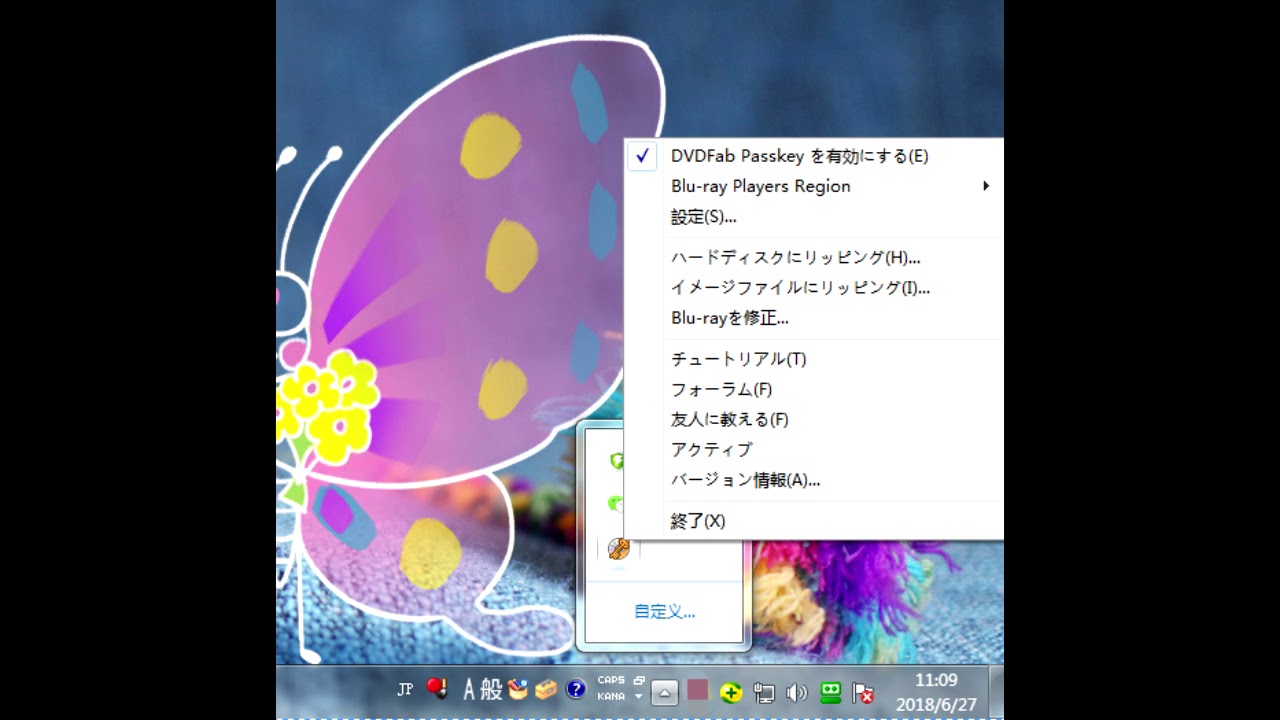Click JP language indicator in taskbar
This screenshot has height=720, width=1280.
[x=405, y=690]
